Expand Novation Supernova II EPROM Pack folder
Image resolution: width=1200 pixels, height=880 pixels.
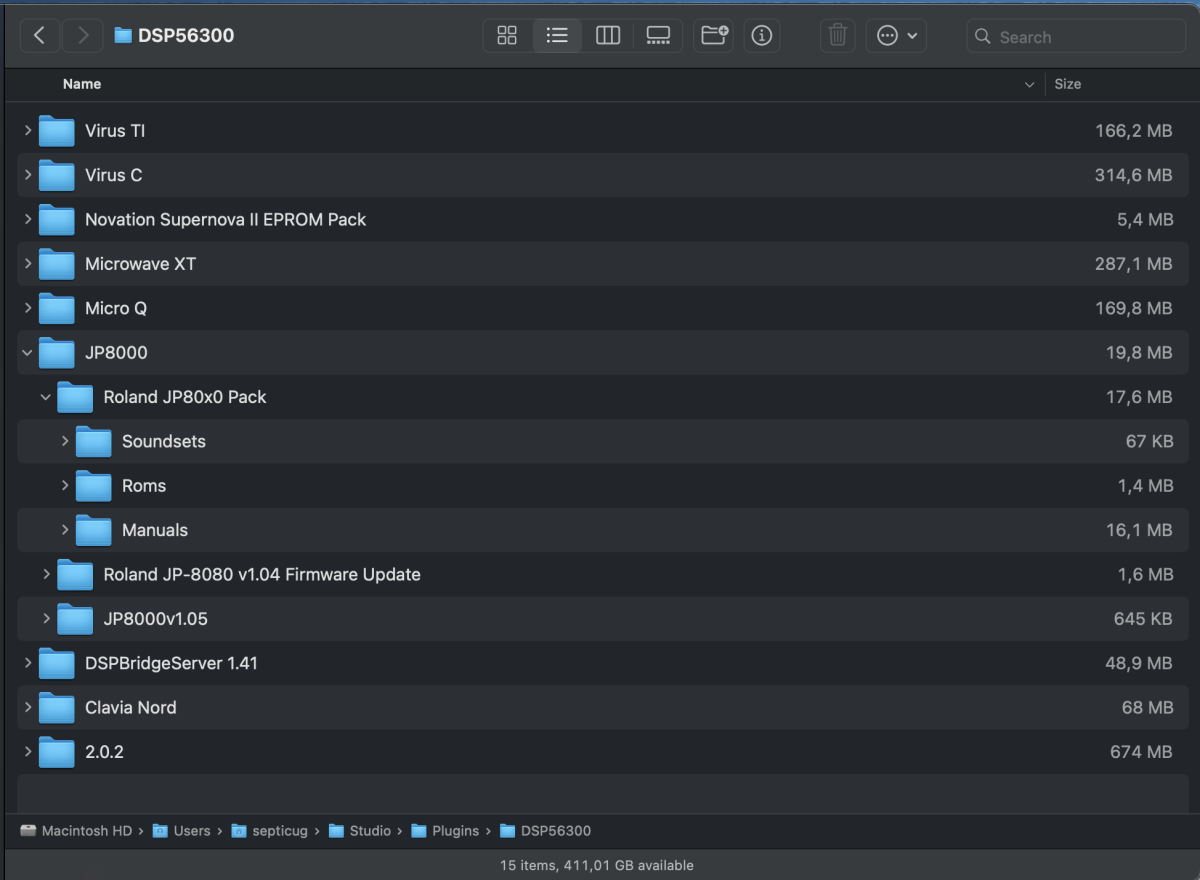tap(28, 219)
